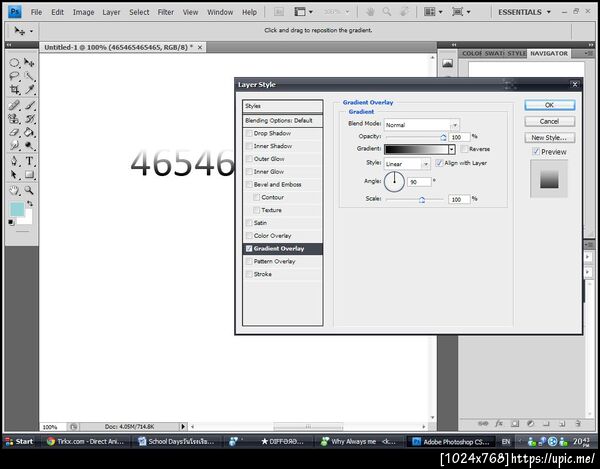Click Cancel in the Layer Style dialog
Image resolution: width=600 pixels, height=469 pixels.
549,121
